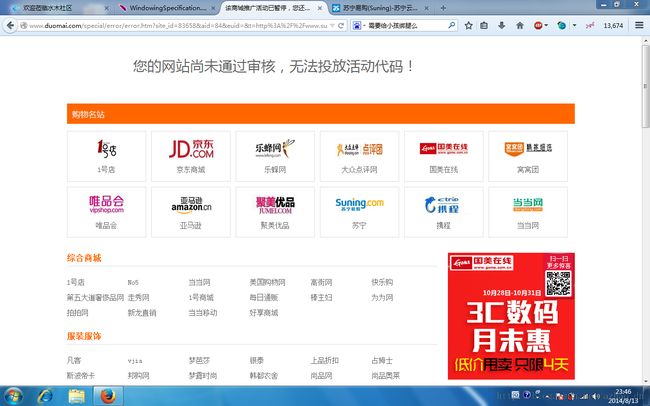Image resolution: width=650 pixels, height=406 pixels.
Task: Open the Windows Start button
Action: point(14,396)
